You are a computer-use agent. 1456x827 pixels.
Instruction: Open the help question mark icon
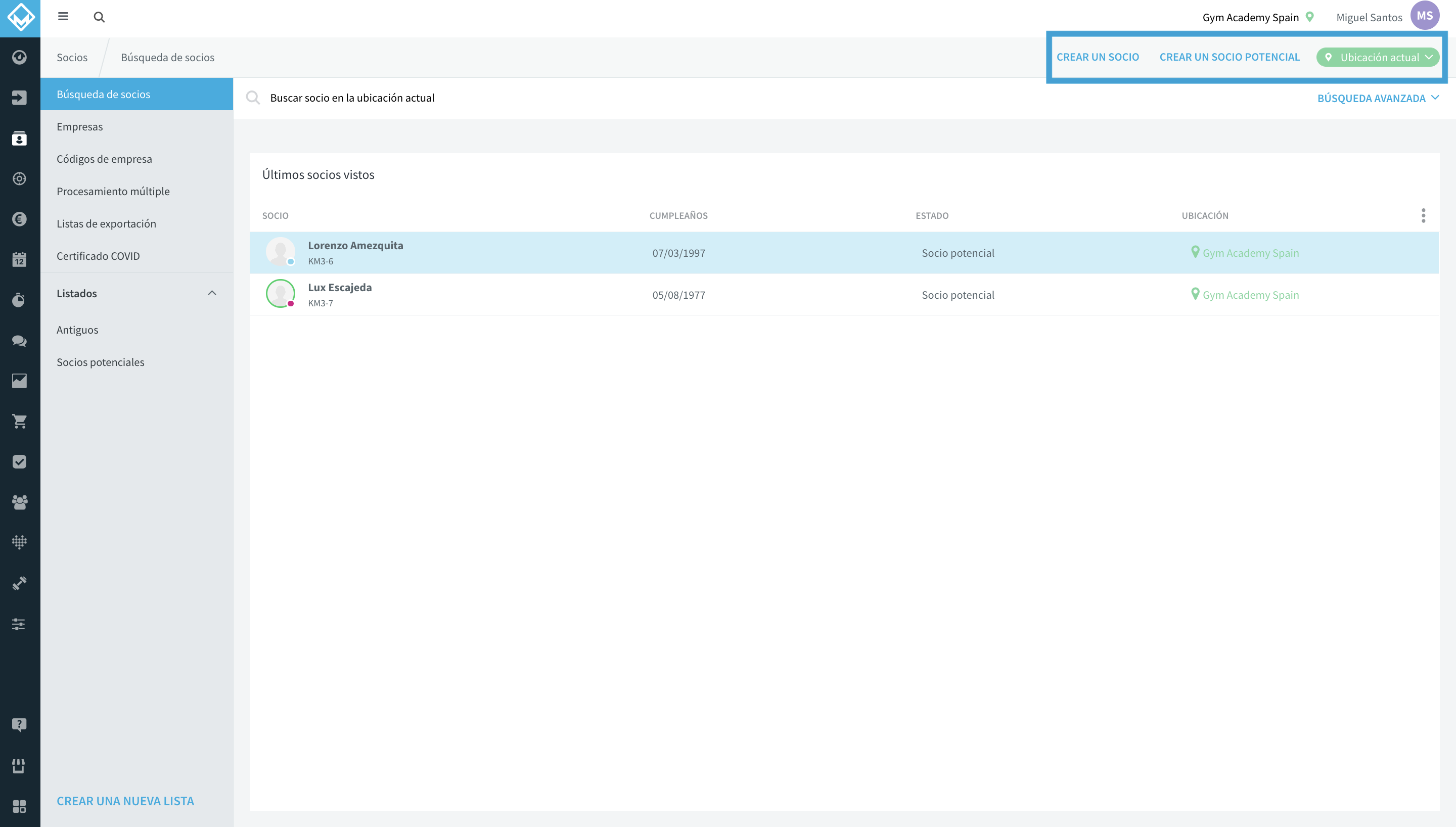[x=19, y=725]
